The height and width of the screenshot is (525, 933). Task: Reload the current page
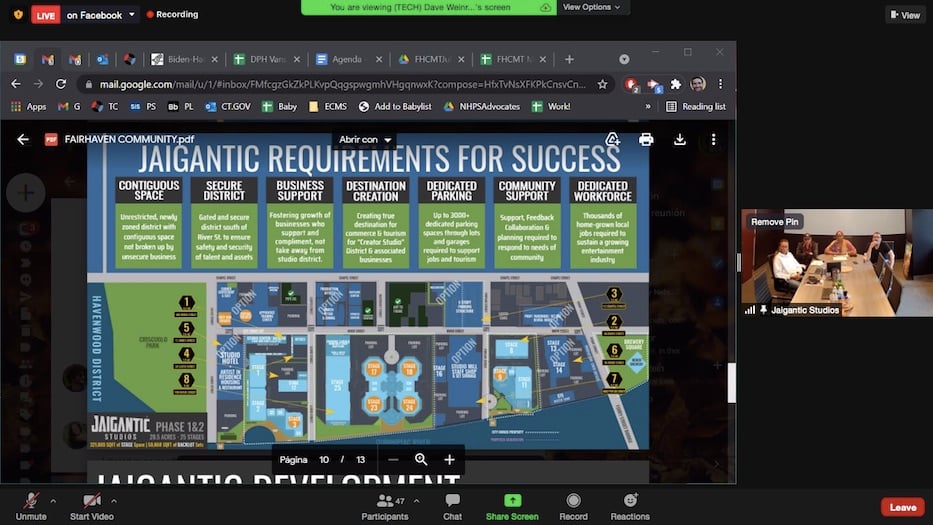pos(61,84)
